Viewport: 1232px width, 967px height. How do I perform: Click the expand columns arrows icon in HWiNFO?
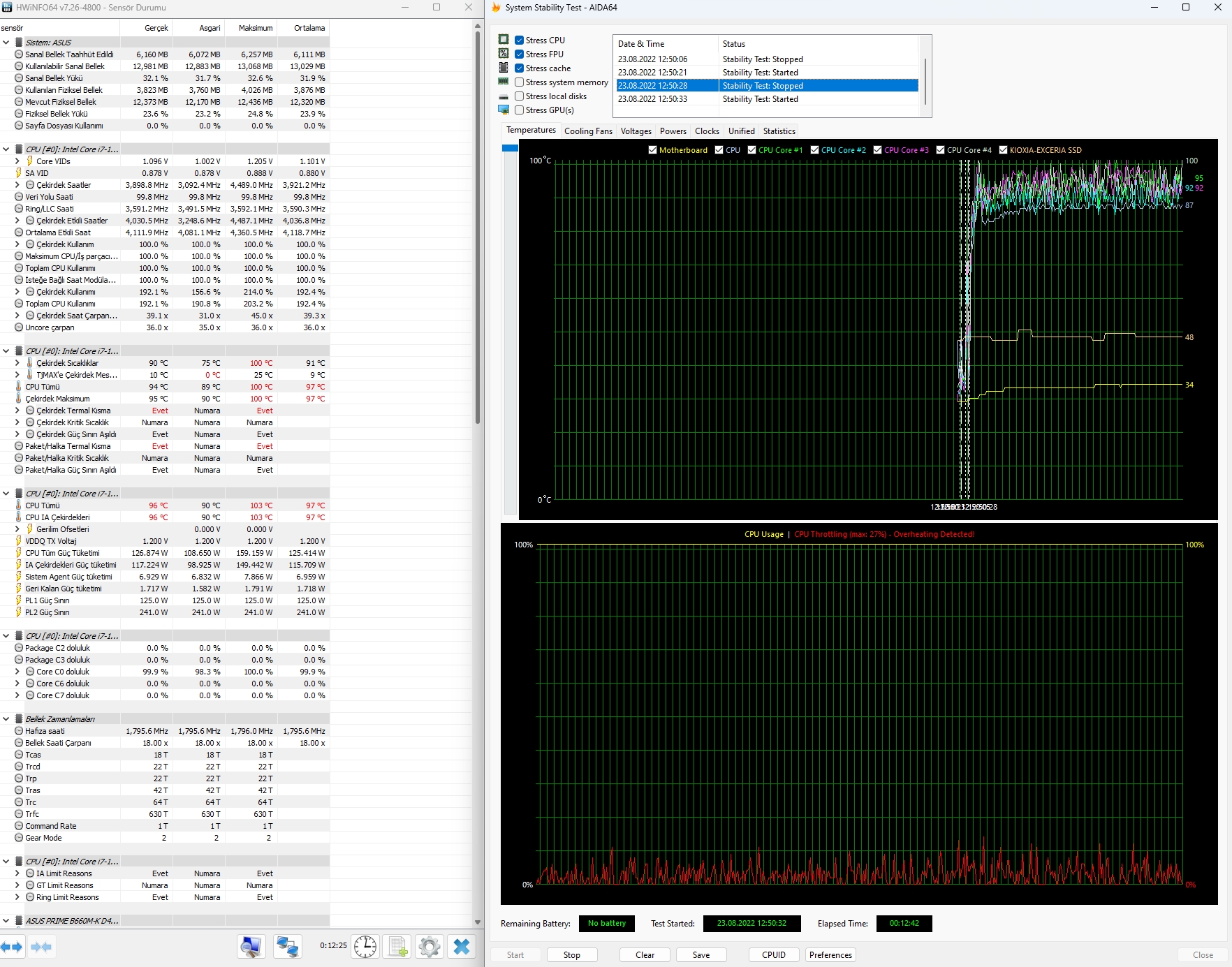coord(12,947)
